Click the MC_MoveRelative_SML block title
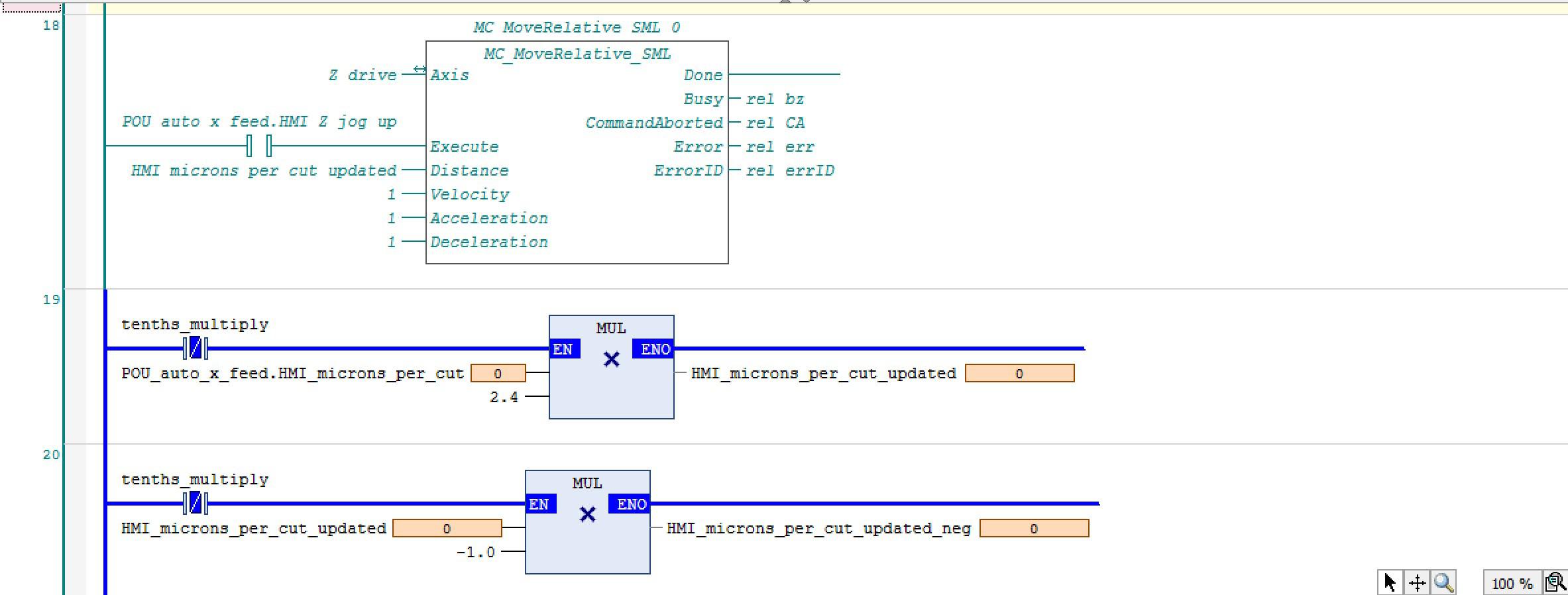The width and height of the screenshot is (1568, 595). [x=577, y=54]
